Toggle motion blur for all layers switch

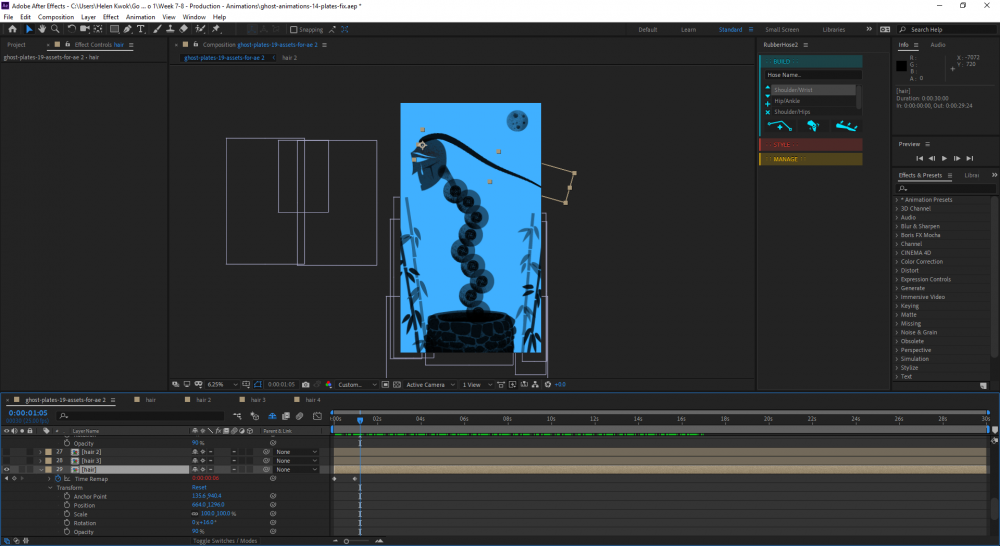[x=300, y=416]
